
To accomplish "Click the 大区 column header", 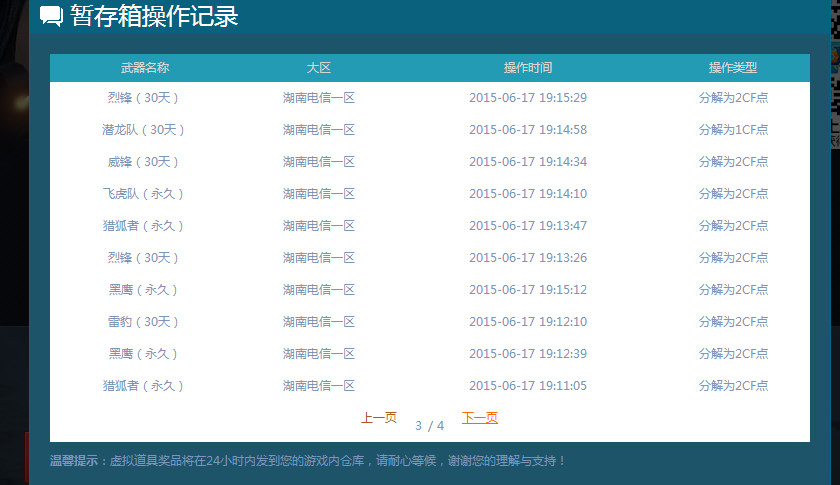I will pos(319,68).
